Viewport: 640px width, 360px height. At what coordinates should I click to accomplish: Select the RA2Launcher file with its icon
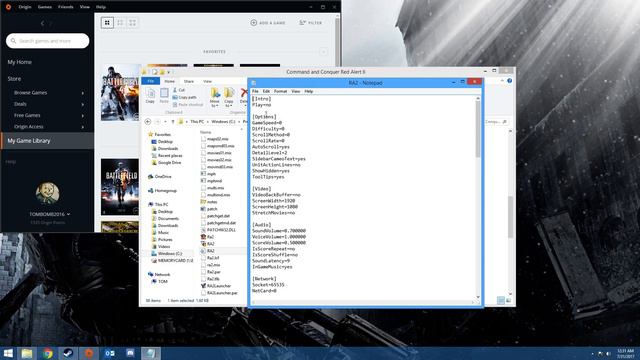[x=216, y=286]
